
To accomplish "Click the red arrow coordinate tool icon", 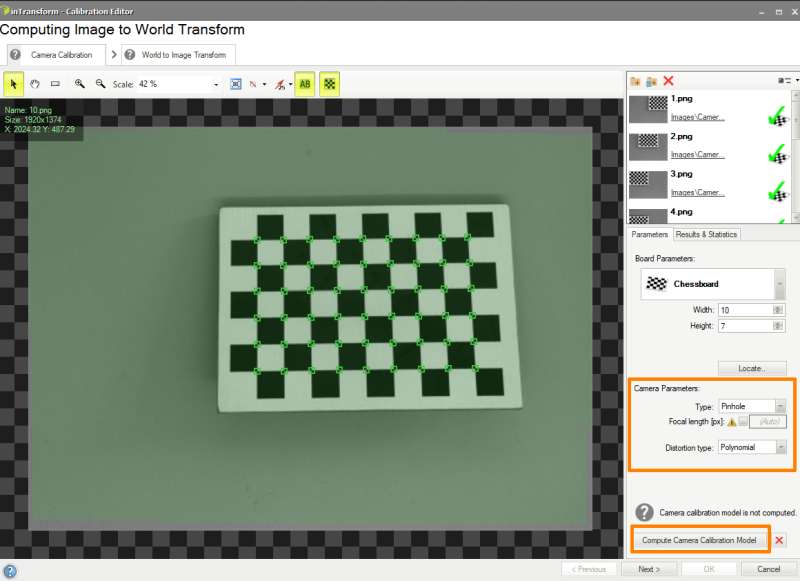I will 280,85.
